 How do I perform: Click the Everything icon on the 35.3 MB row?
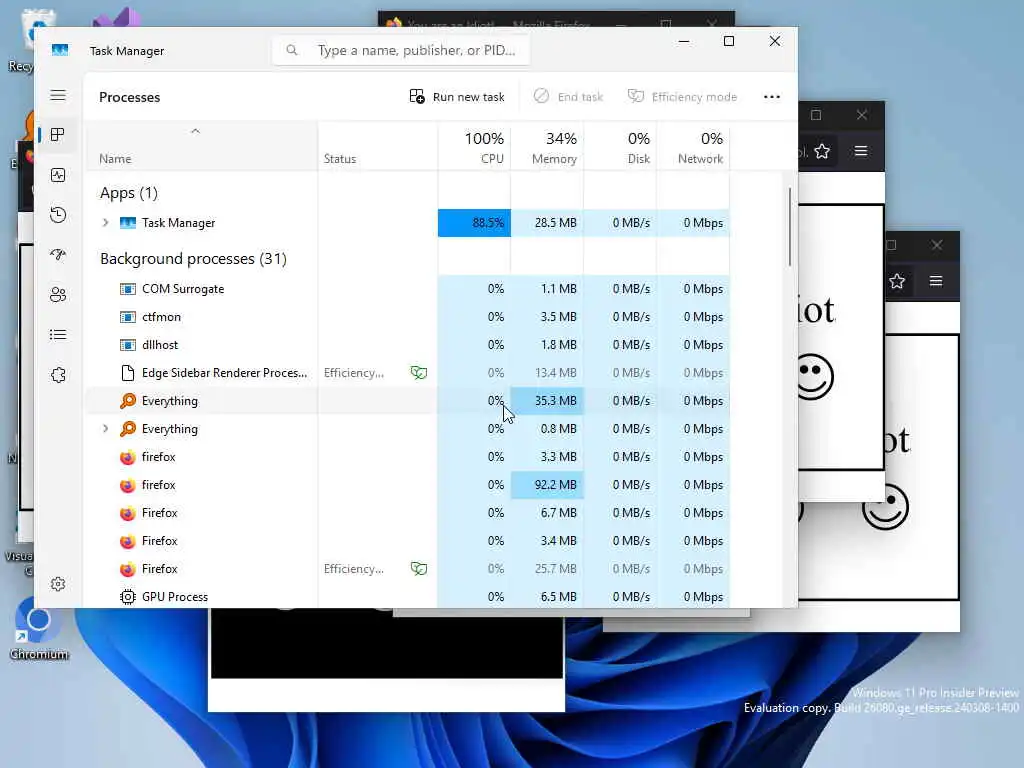(128, 401)
